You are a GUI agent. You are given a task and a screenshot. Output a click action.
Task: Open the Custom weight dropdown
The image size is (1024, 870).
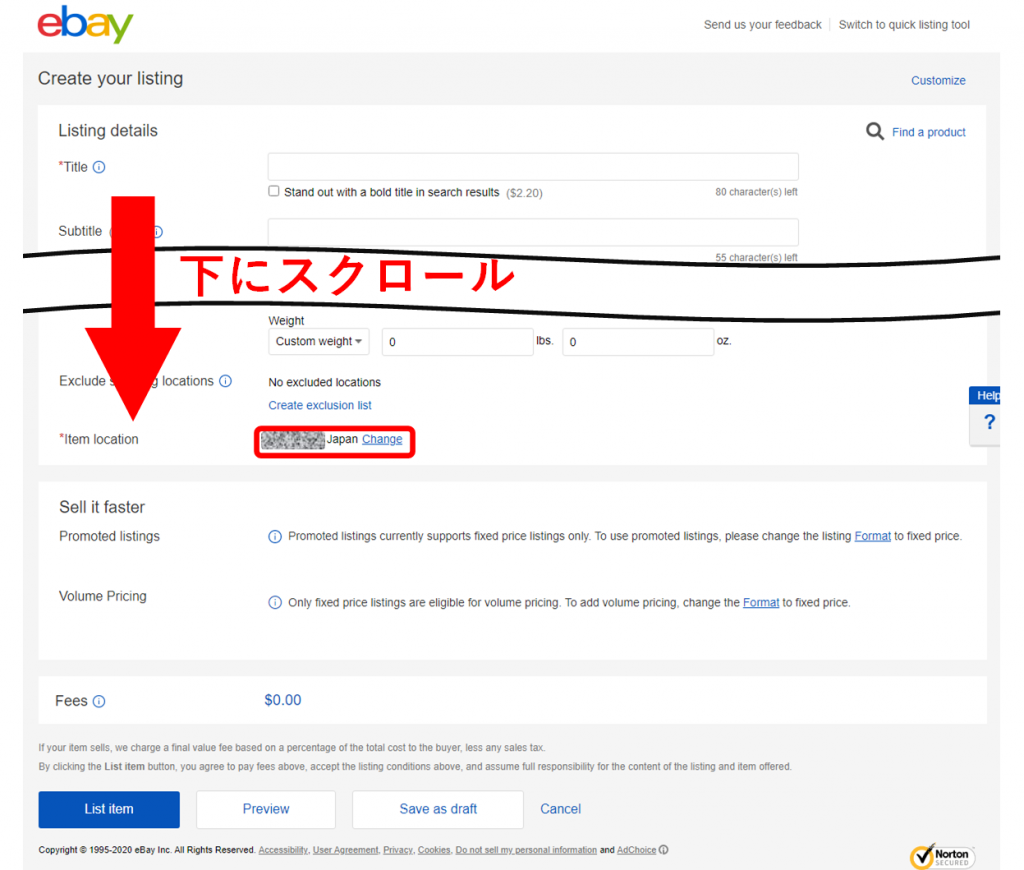[319, 342]
